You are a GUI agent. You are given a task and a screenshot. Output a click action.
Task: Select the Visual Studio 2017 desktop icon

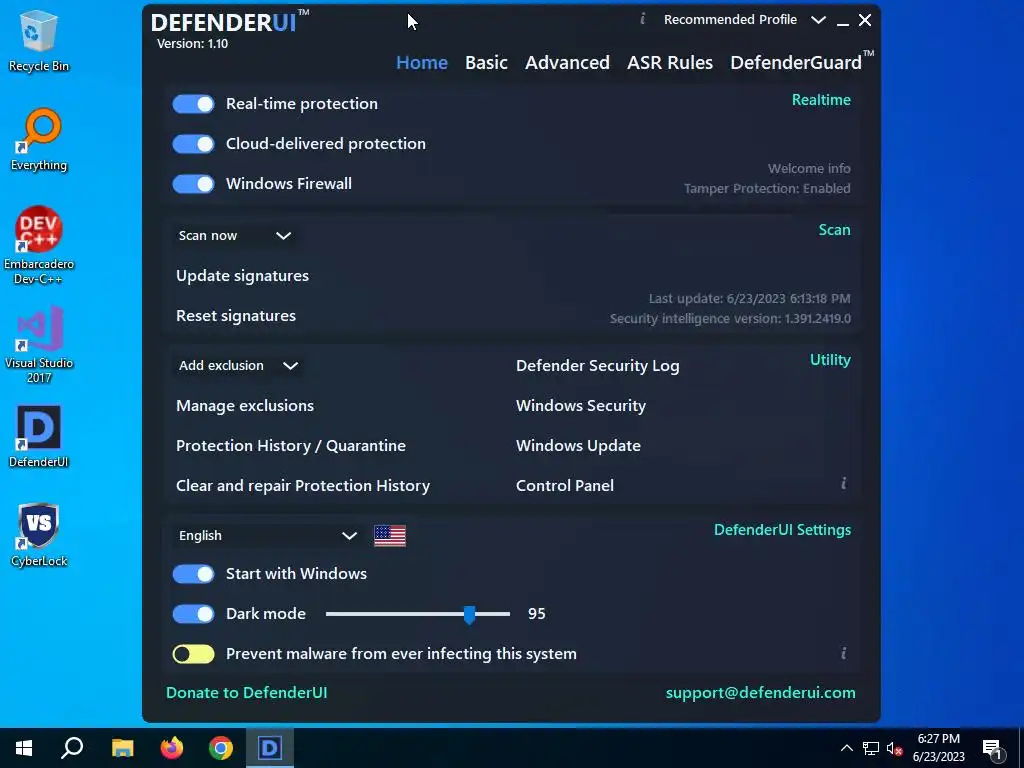pyautogui.click(x=39, y=344)
